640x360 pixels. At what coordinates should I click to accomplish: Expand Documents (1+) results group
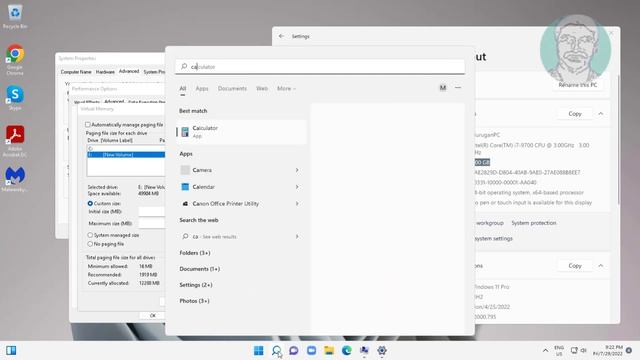[x=200, y=269]
